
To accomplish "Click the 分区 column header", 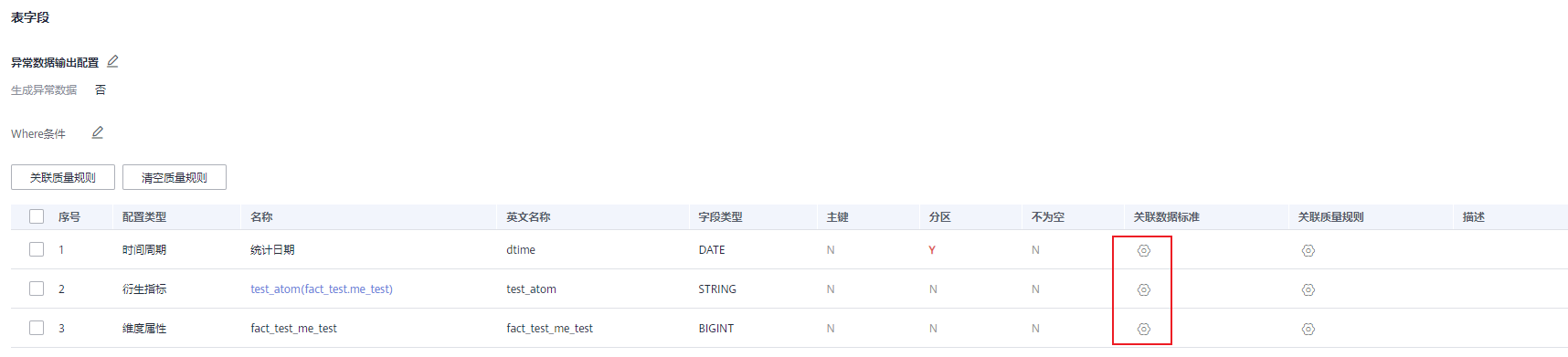I will click(939, 217).
